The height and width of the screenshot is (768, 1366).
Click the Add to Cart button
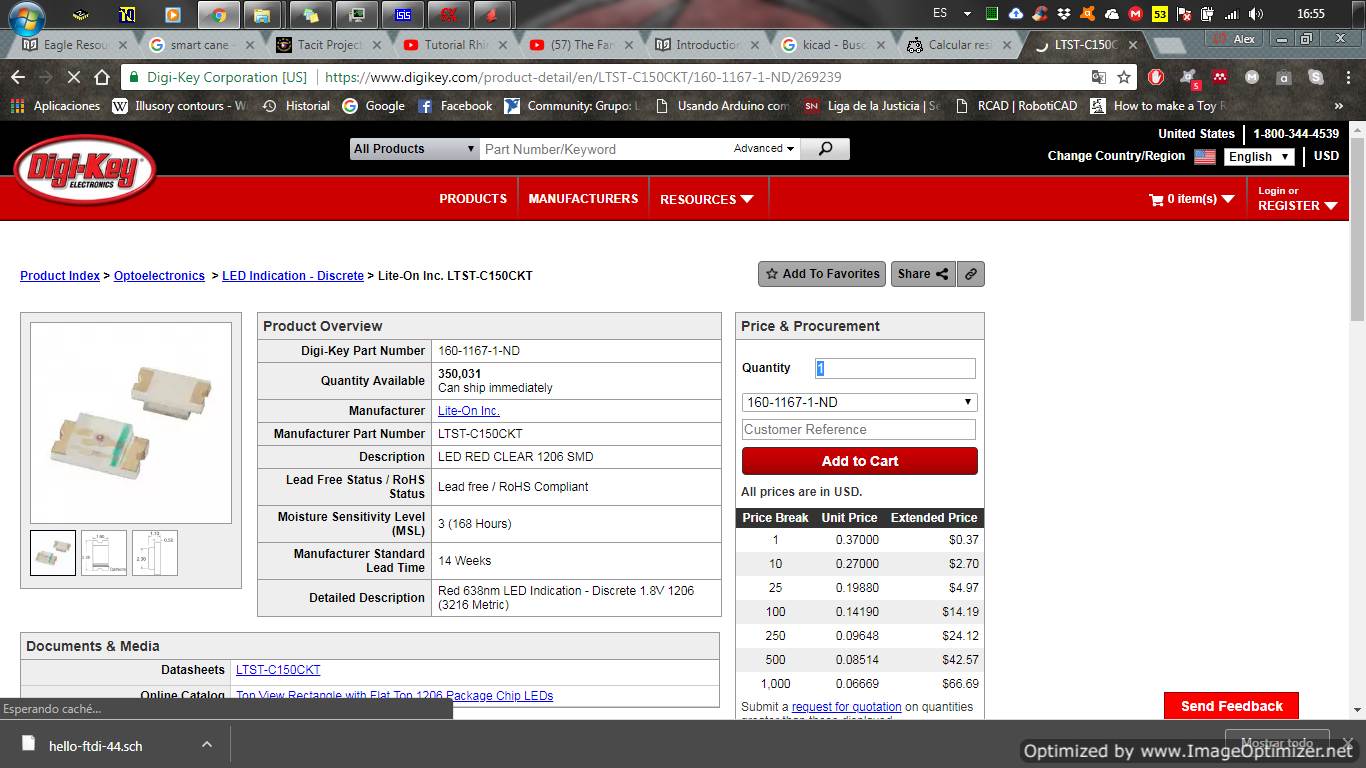pos(859,461)
